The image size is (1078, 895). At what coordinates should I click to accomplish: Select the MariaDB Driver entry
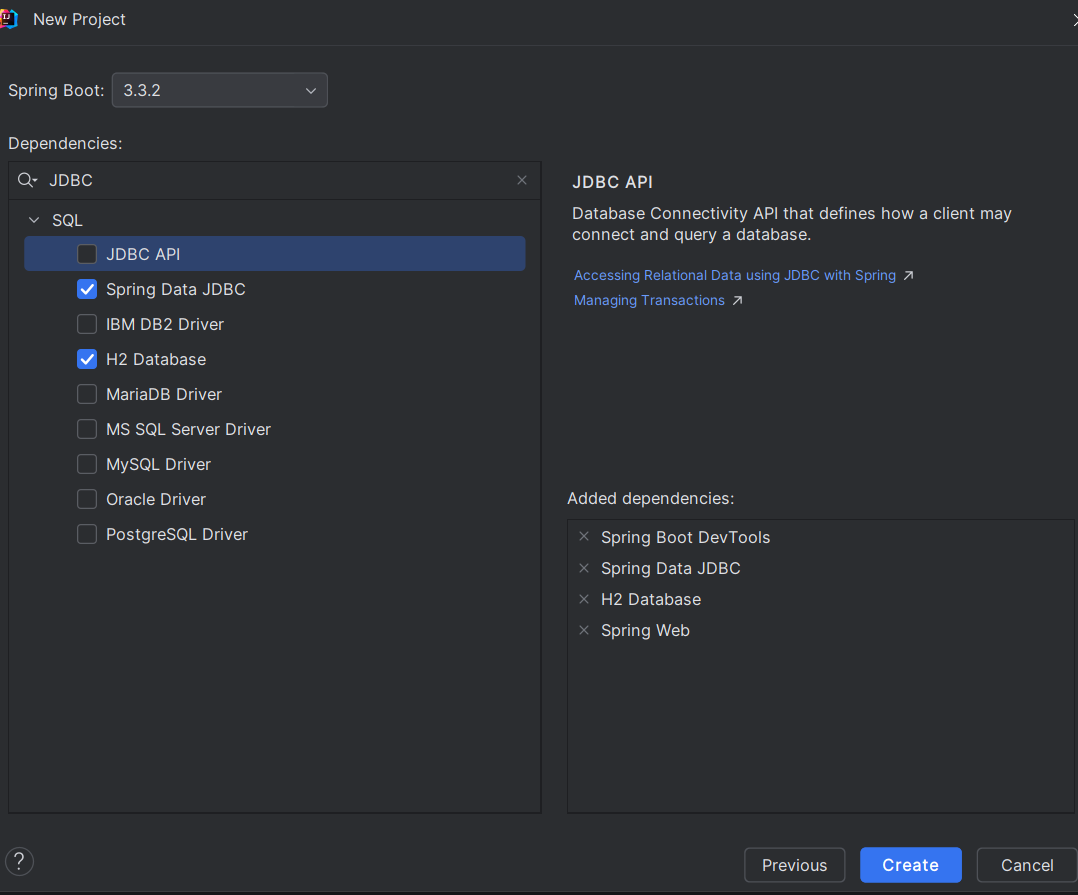coord(164,394)
